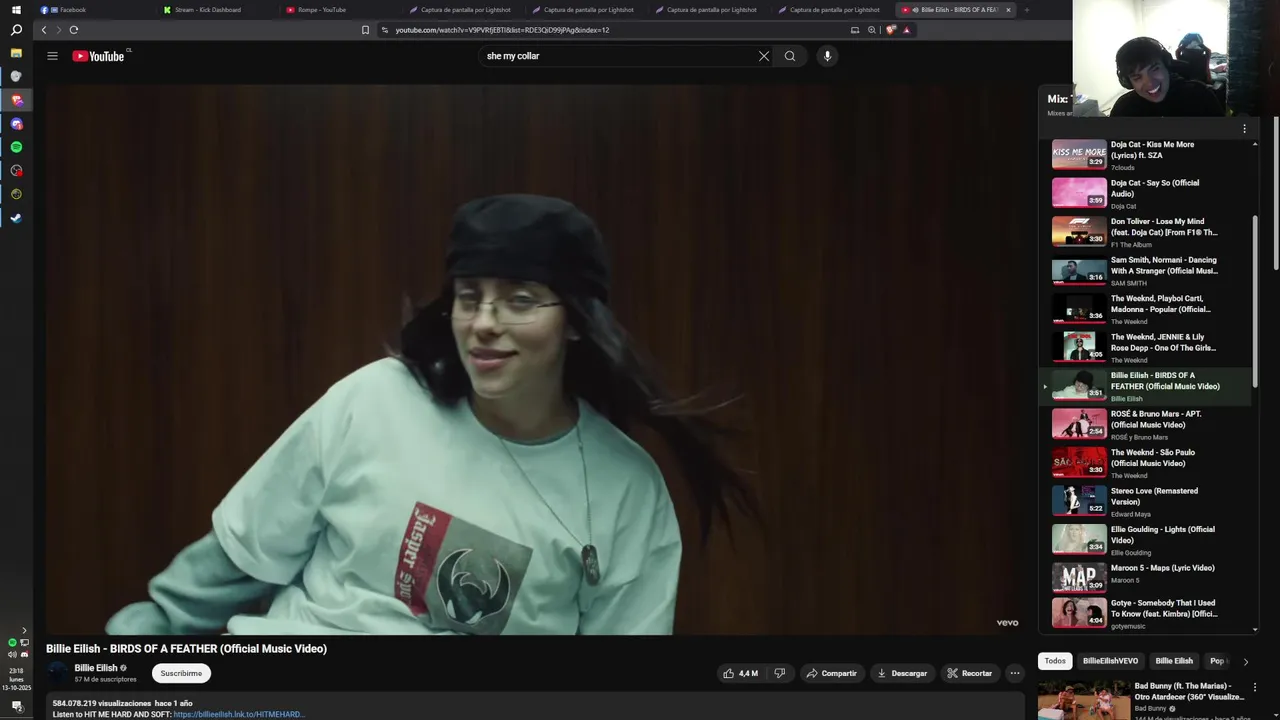Open File Explorer from taskbar

click(x=16, y=53)
